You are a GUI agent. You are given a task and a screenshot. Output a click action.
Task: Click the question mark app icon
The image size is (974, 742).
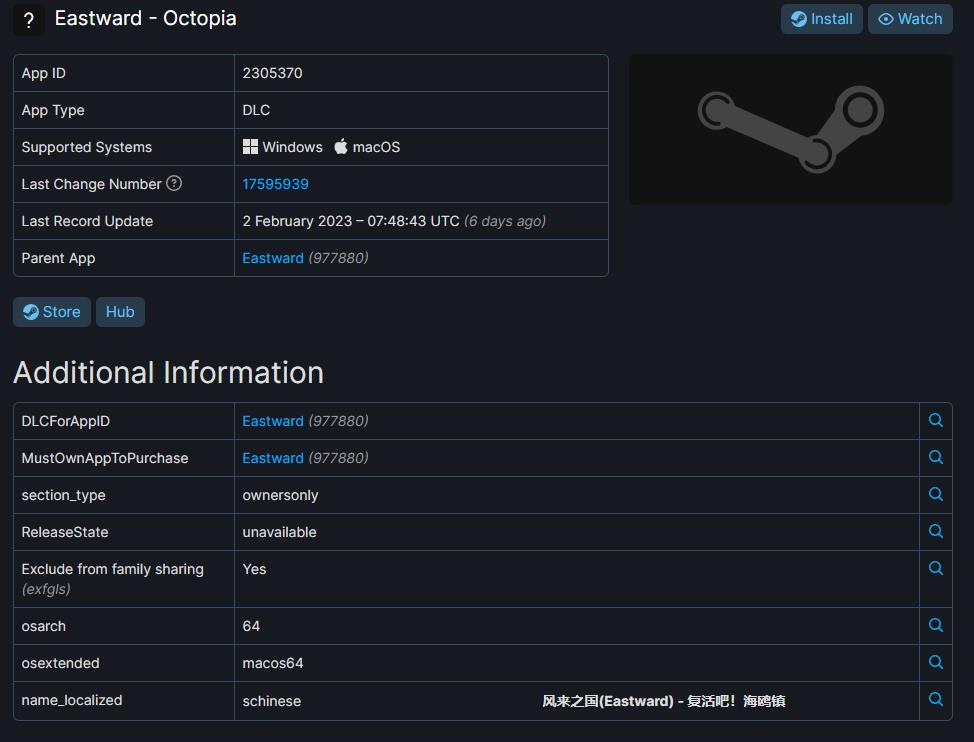click(x=29, y=20)
